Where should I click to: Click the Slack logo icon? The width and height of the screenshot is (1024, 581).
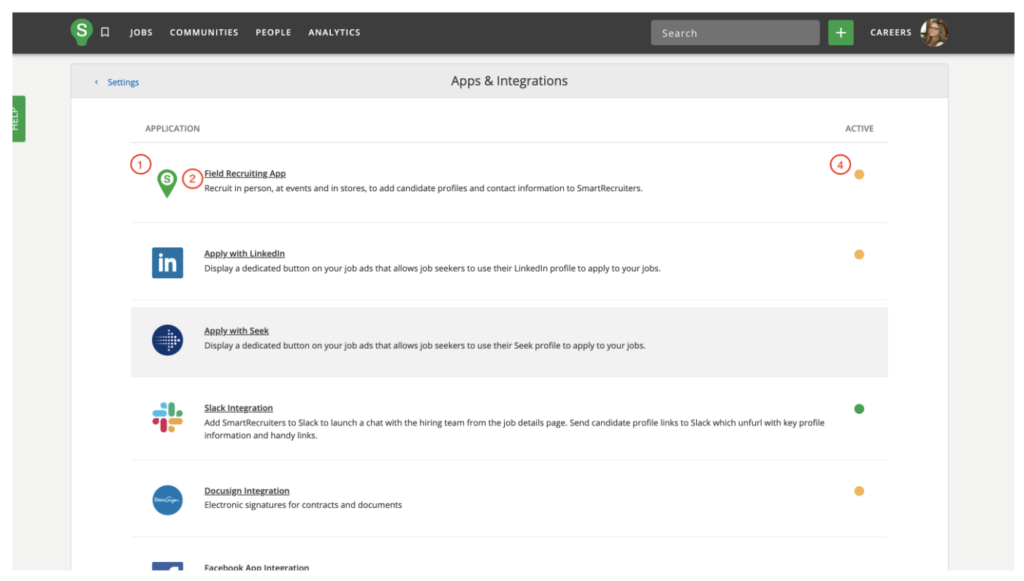click(167, 417)
